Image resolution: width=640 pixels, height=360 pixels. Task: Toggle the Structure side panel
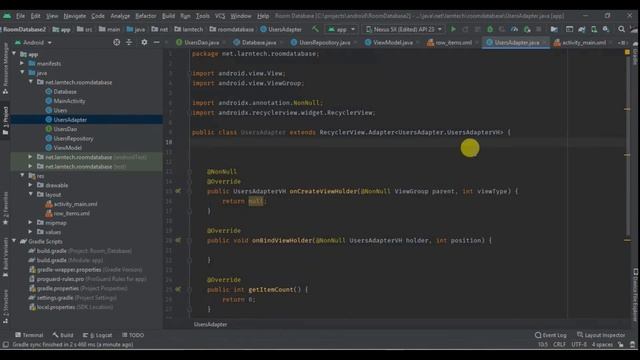pyautogui.click(x=5, y=306)
